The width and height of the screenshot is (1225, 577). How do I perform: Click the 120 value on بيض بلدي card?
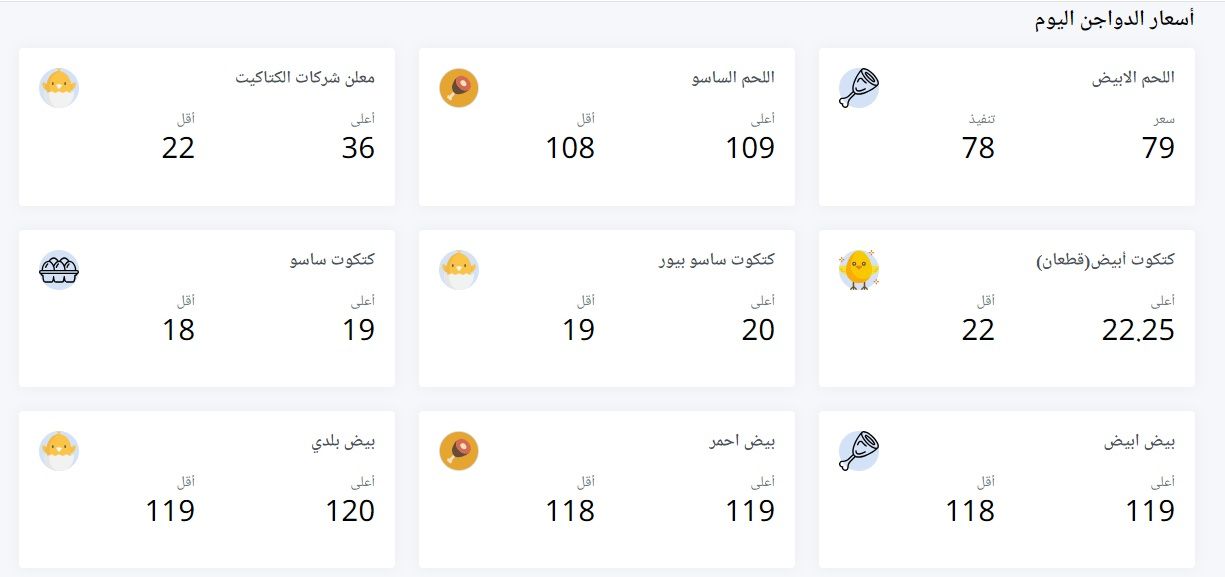point(348,510)
